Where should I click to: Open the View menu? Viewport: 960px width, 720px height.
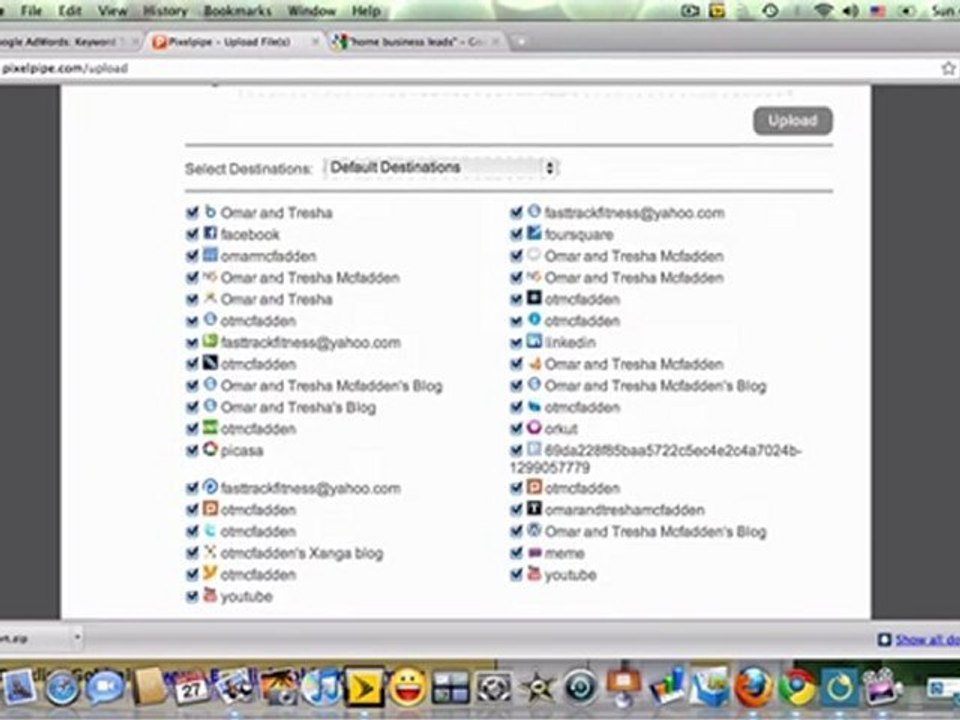(113, 10)
